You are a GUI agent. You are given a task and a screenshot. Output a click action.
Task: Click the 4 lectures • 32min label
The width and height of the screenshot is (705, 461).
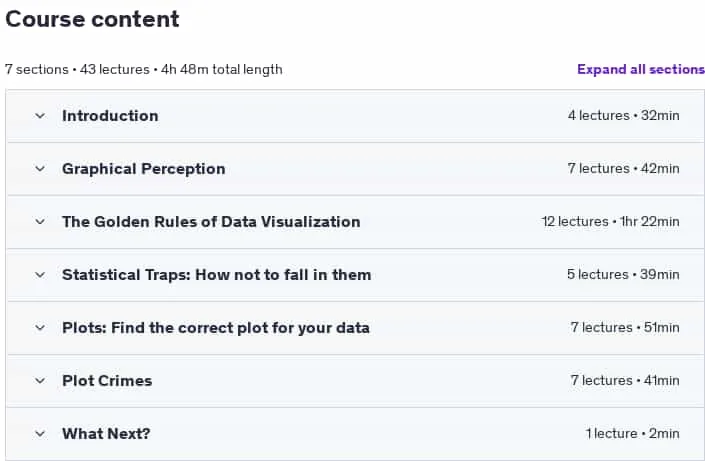pyautogui.click(x=623, y=116)
